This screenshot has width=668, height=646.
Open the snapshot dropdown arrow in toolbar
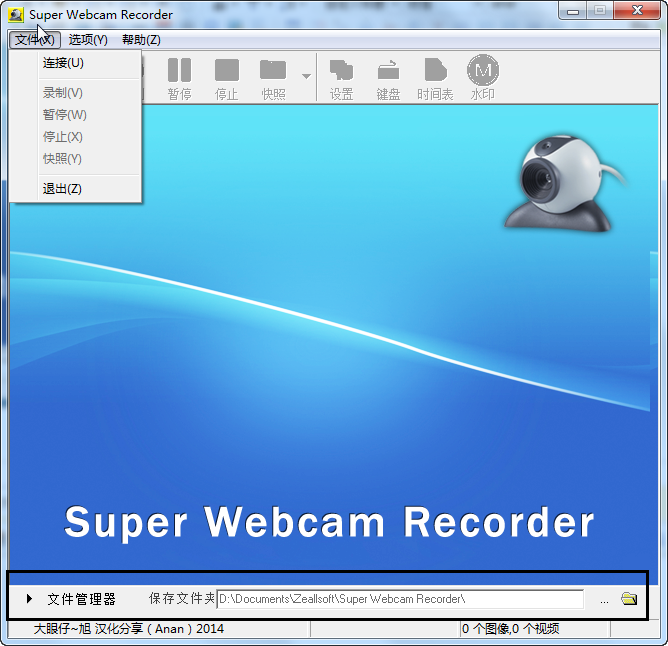coord(306,77)
